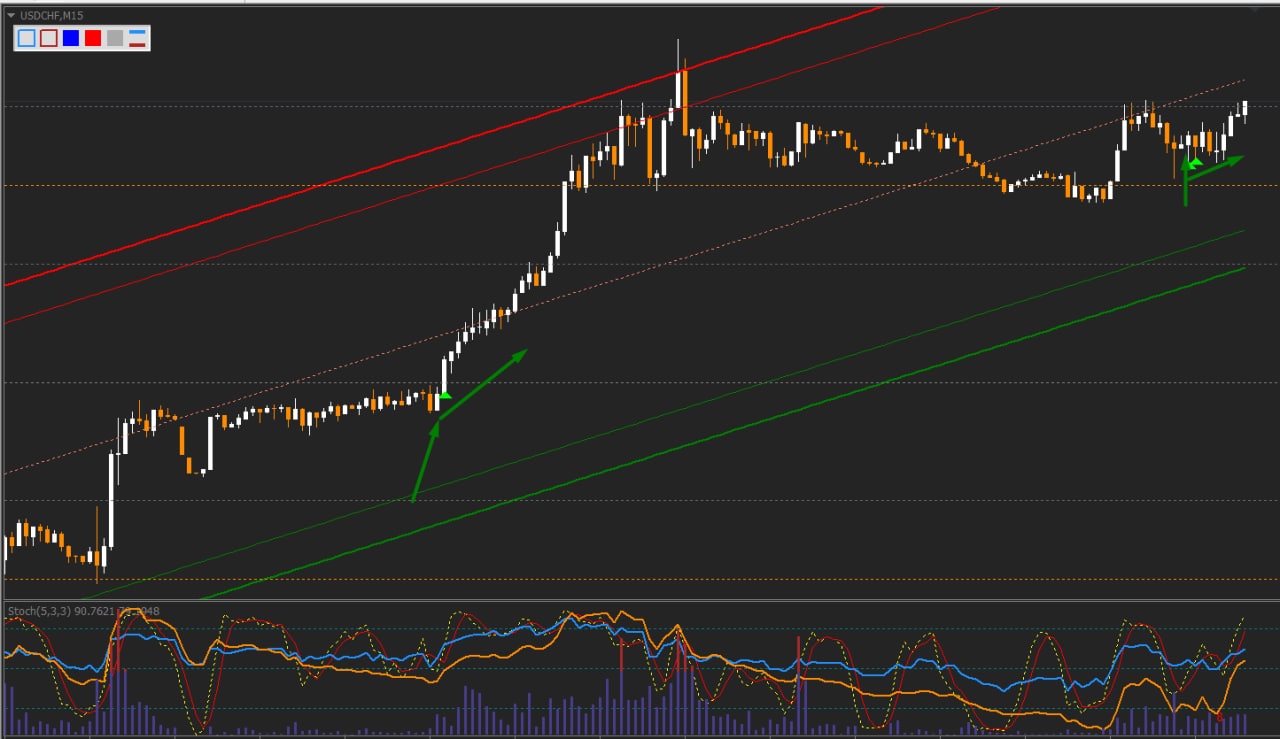
Task: Open the USDCHF,M15 chart dropdown arrow
Action: pyautogui.click(x=11, y=15)
